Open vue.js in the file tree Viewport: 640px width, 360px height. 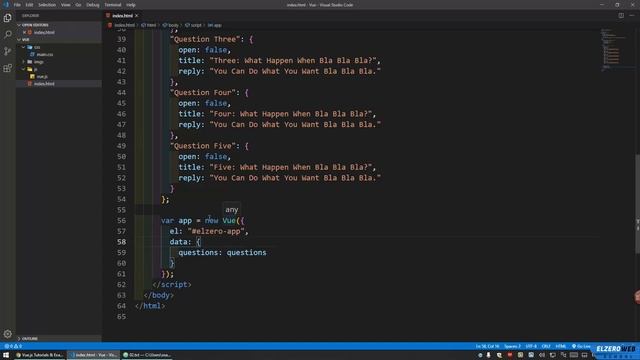pyautogui.click(x=42, y=76)
